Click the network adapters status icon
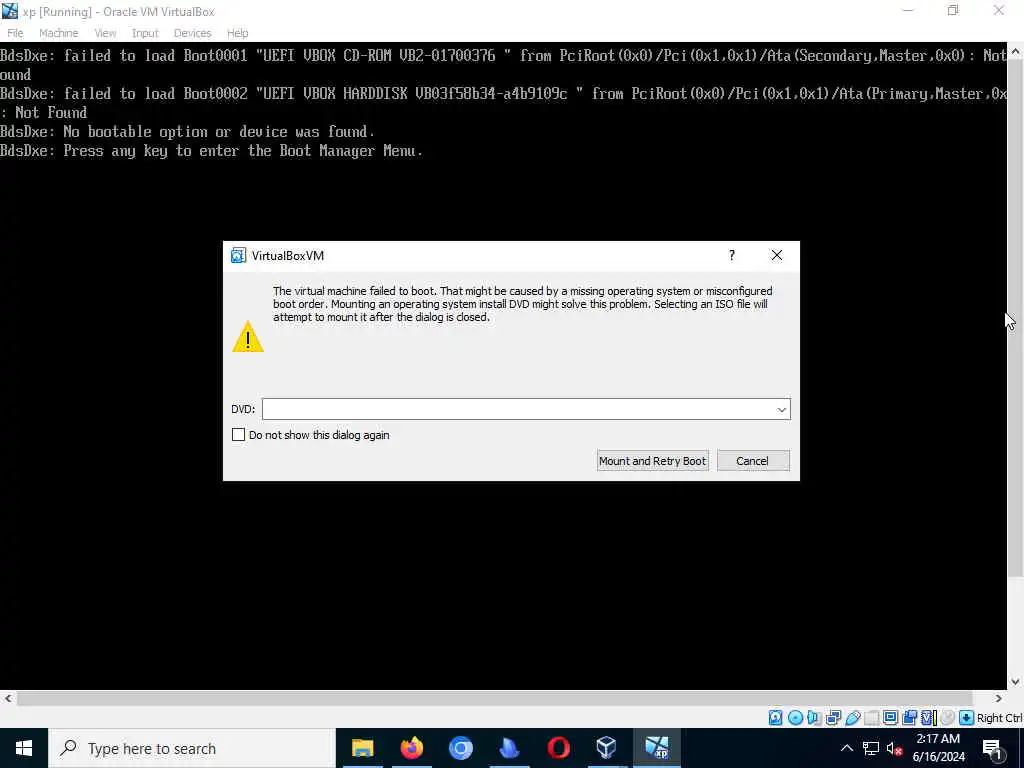This screenshot has height=768, width=1024. pos(833,718)
